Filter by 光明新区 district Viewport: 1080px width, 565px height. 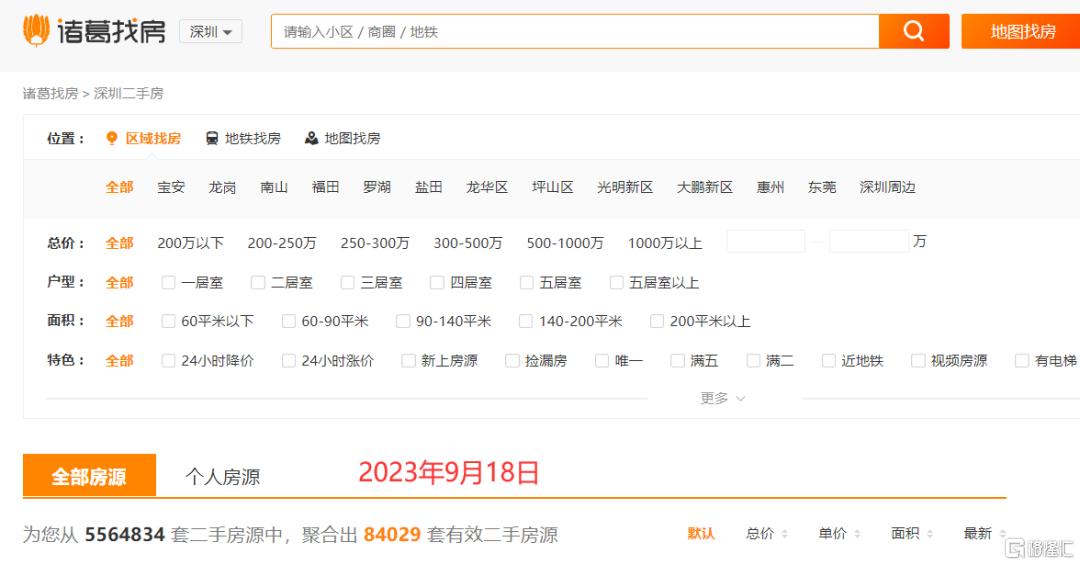[x=625, y=187]
